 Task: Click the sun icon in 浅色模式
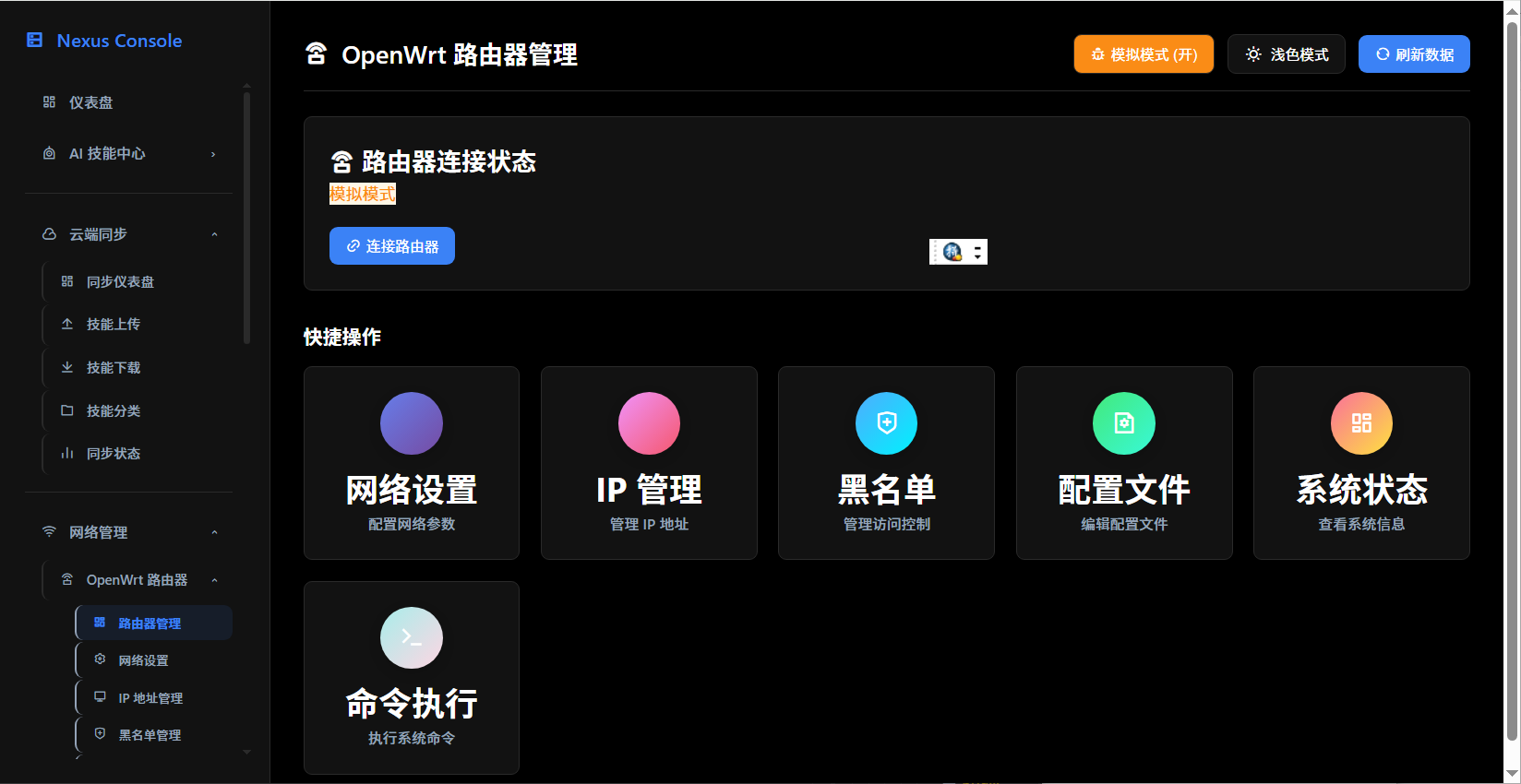pyautogui.click(x=1253, y=54)
